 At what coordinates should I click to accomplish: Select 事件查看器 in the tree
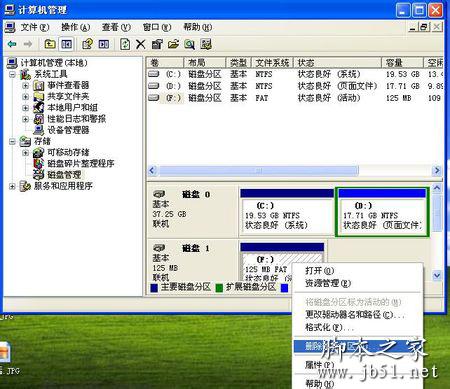pos(68,85)
